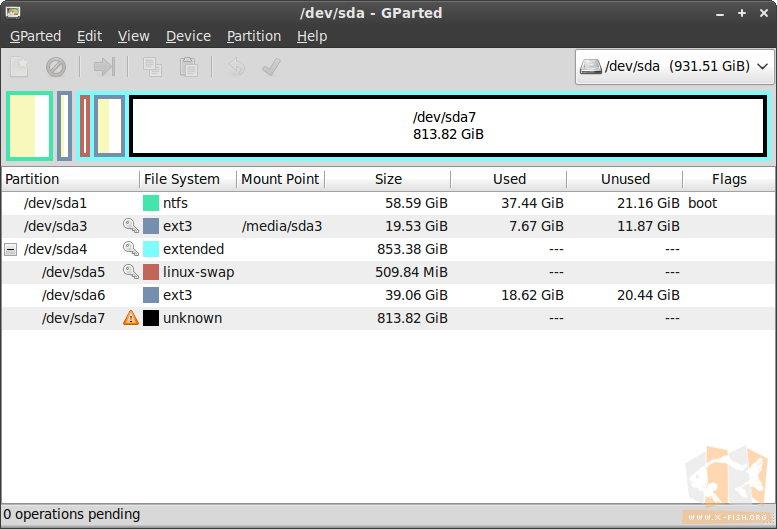Open the Partition menu
Image resolution: width=777 pixels, height=529 pixels.
[254, 36]
